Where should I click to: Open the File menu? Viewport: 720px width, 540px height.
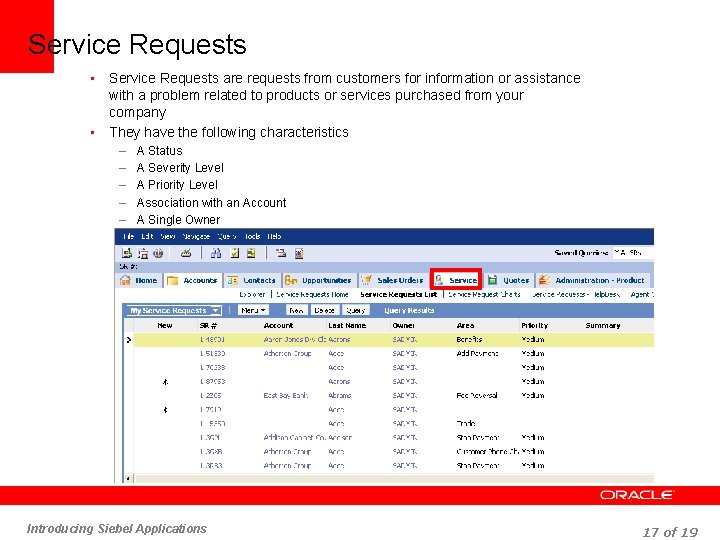128,236
